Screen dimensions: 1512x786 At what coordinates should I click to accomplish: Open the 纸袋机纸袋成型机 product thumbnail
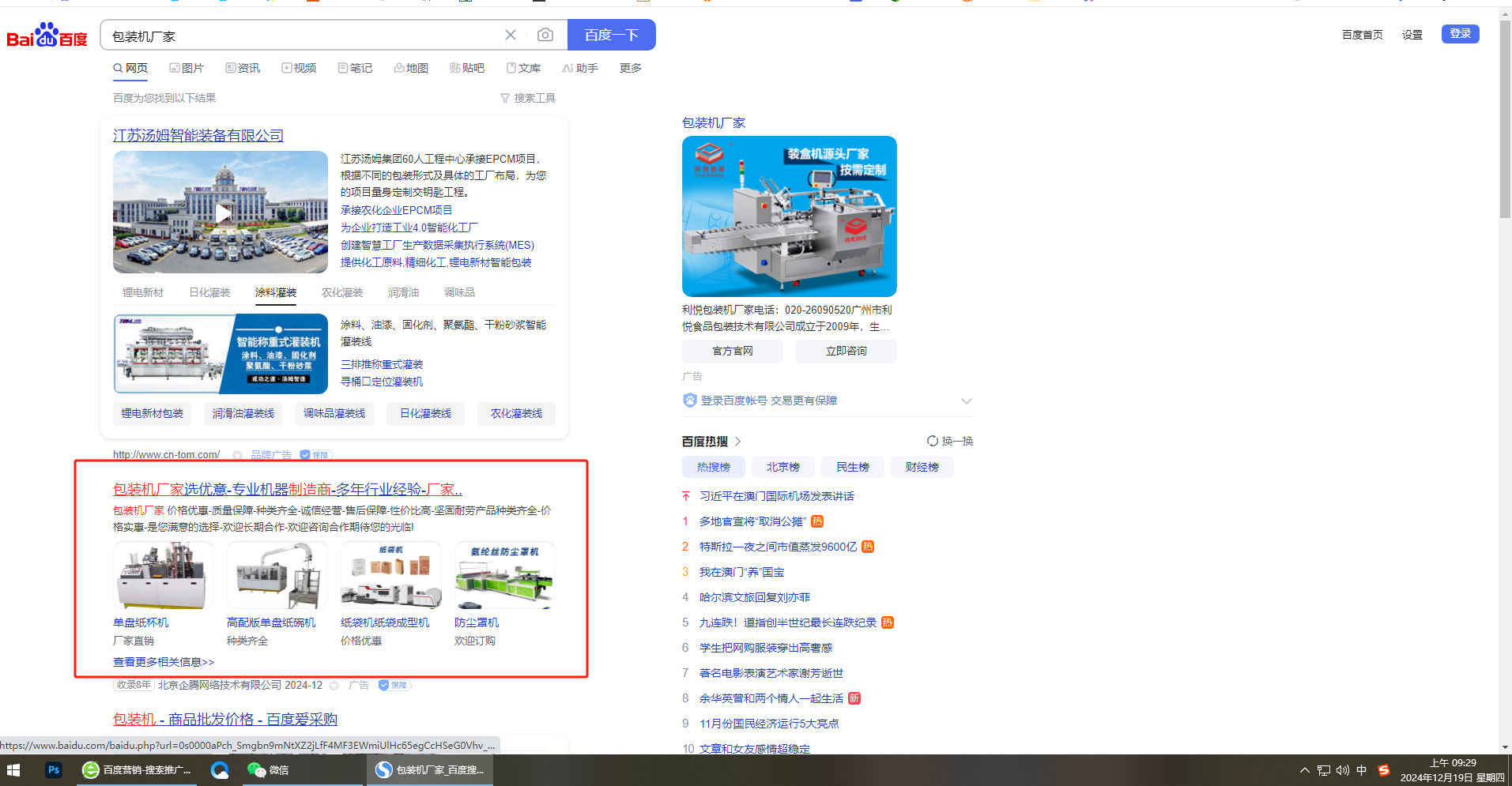point(391,575)
